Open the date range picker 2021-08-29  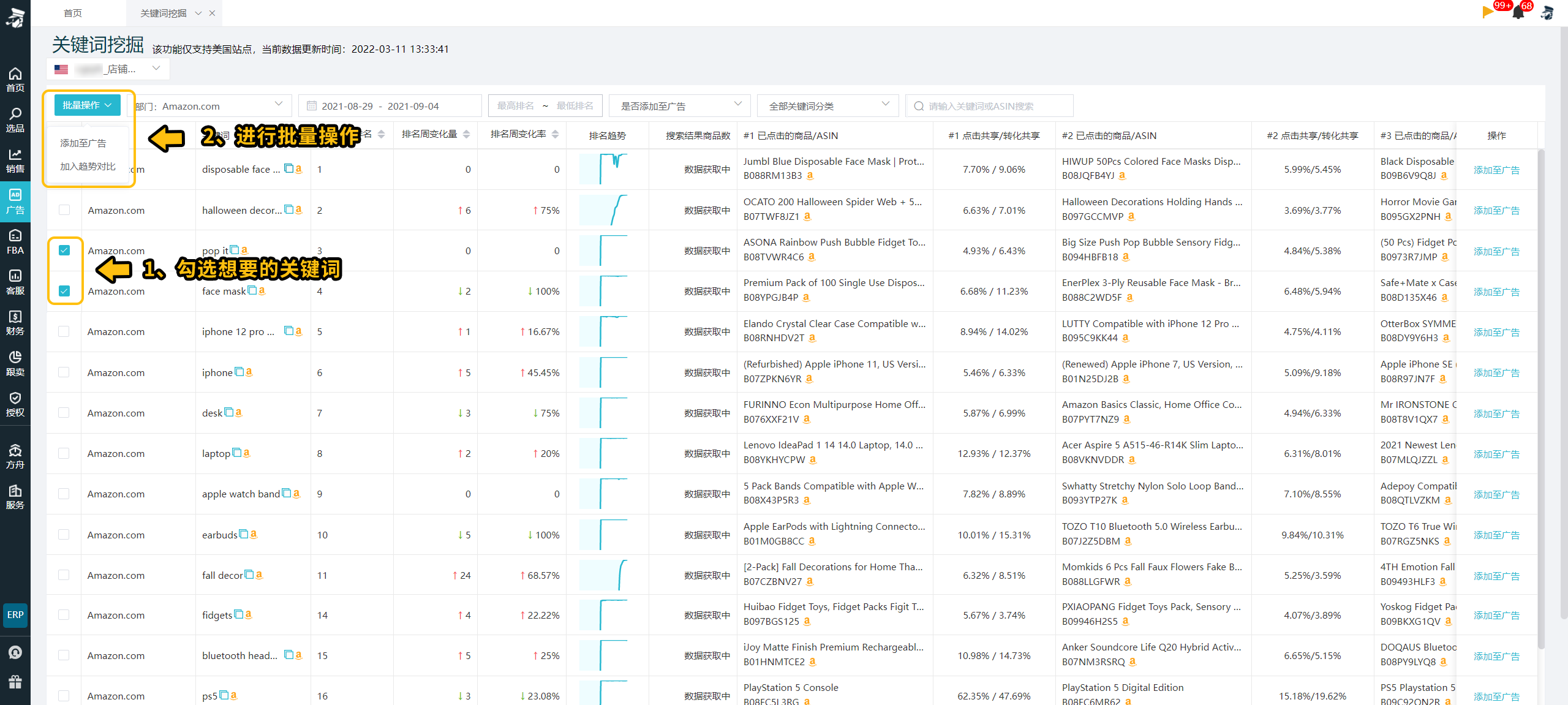click(390, 106)
